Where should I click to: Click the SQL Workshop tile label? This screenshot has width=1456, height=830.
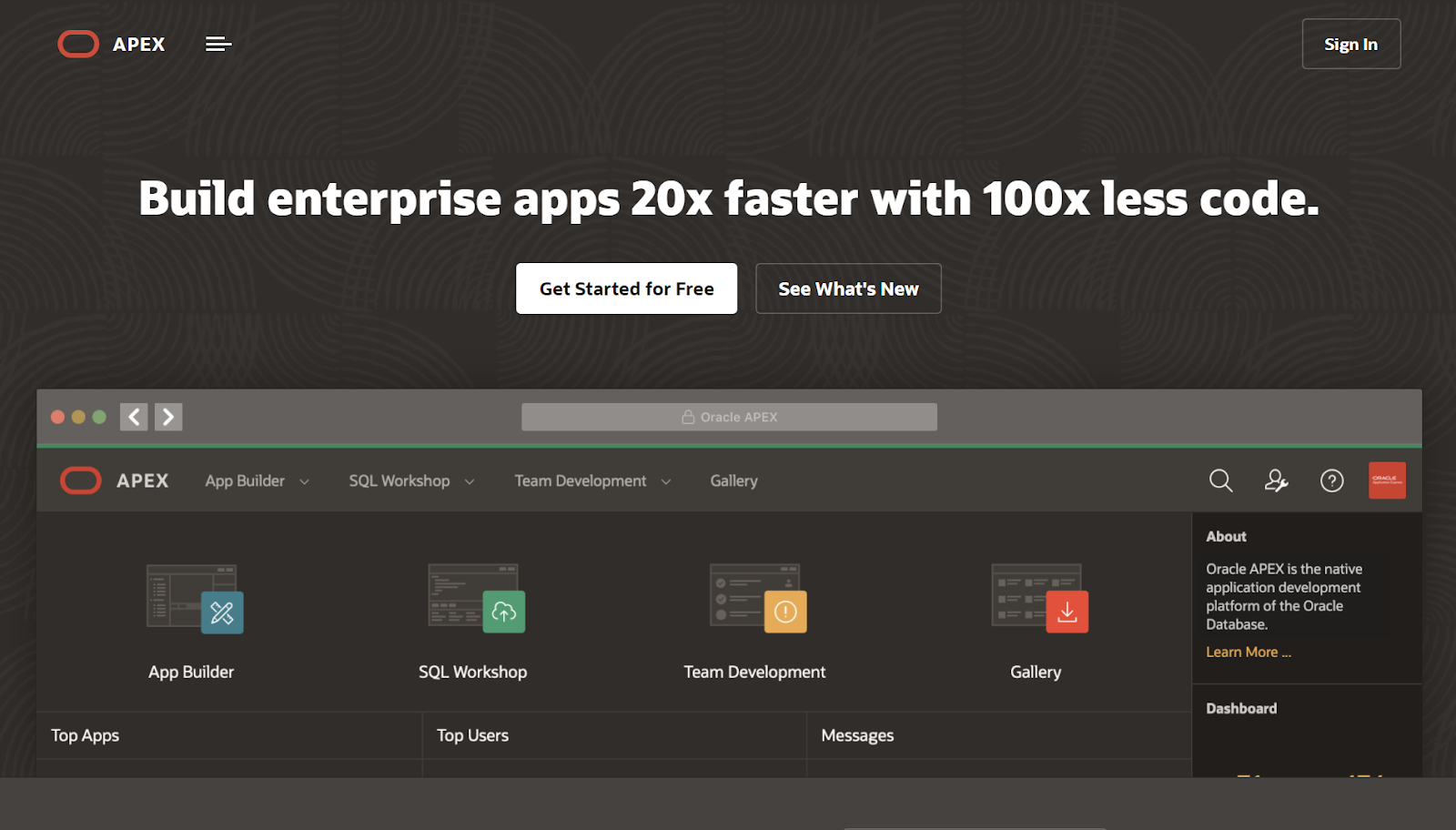point(473,672)
